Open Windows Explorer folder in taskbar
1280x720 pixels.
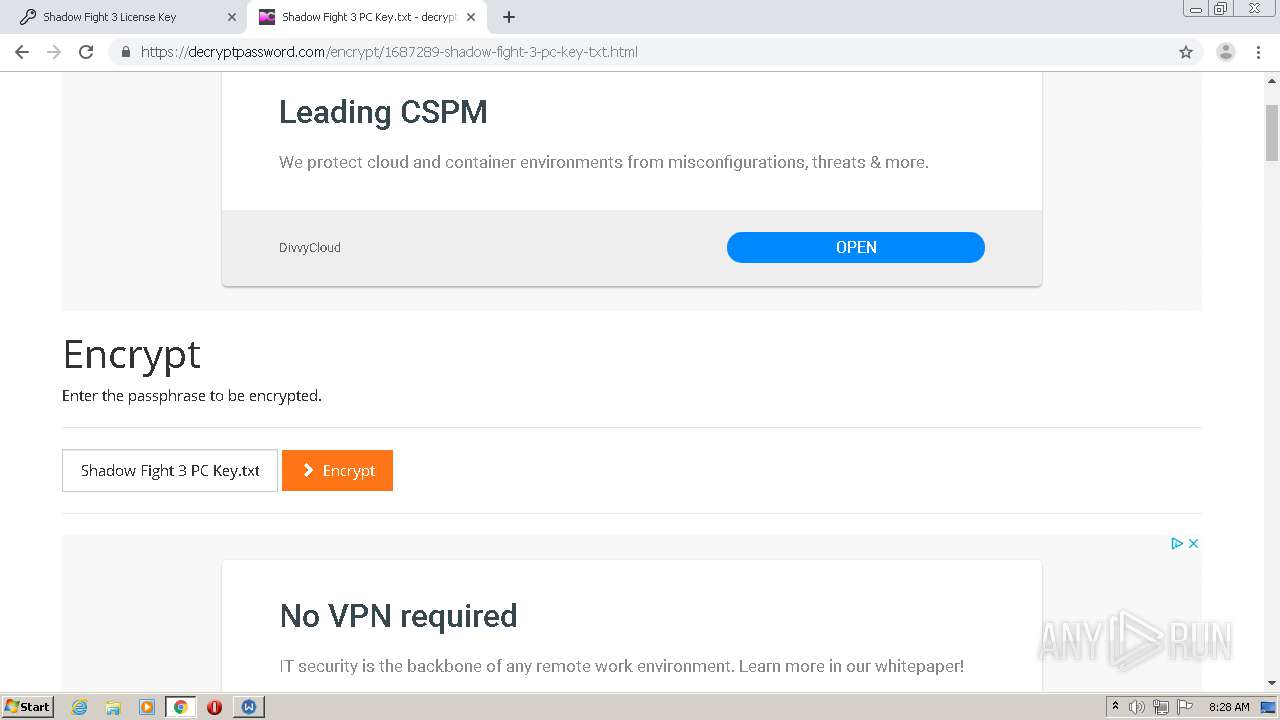tap(113, 707)
